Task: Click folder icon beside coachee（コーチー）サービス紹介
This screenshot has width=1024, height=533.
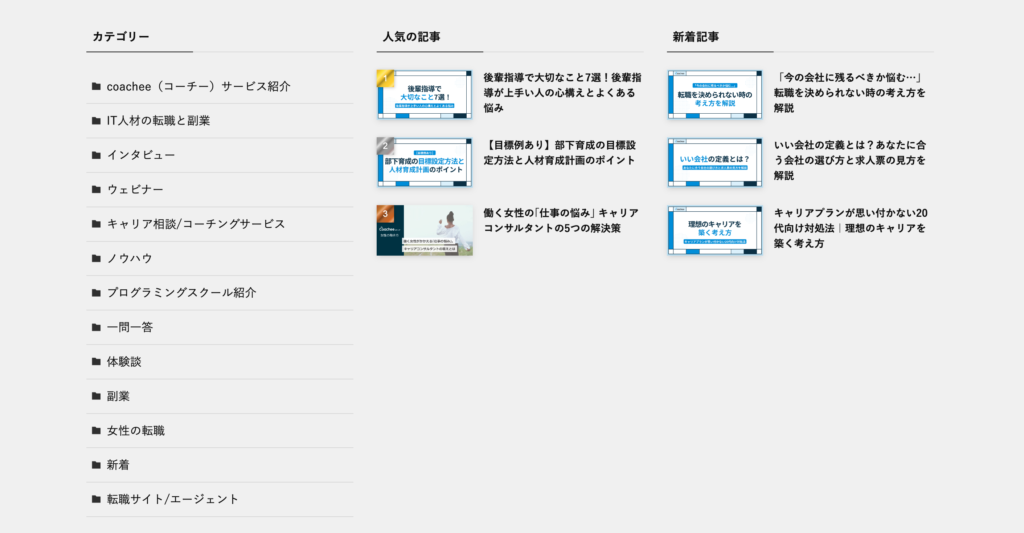Action: click(x=96, y=87)
